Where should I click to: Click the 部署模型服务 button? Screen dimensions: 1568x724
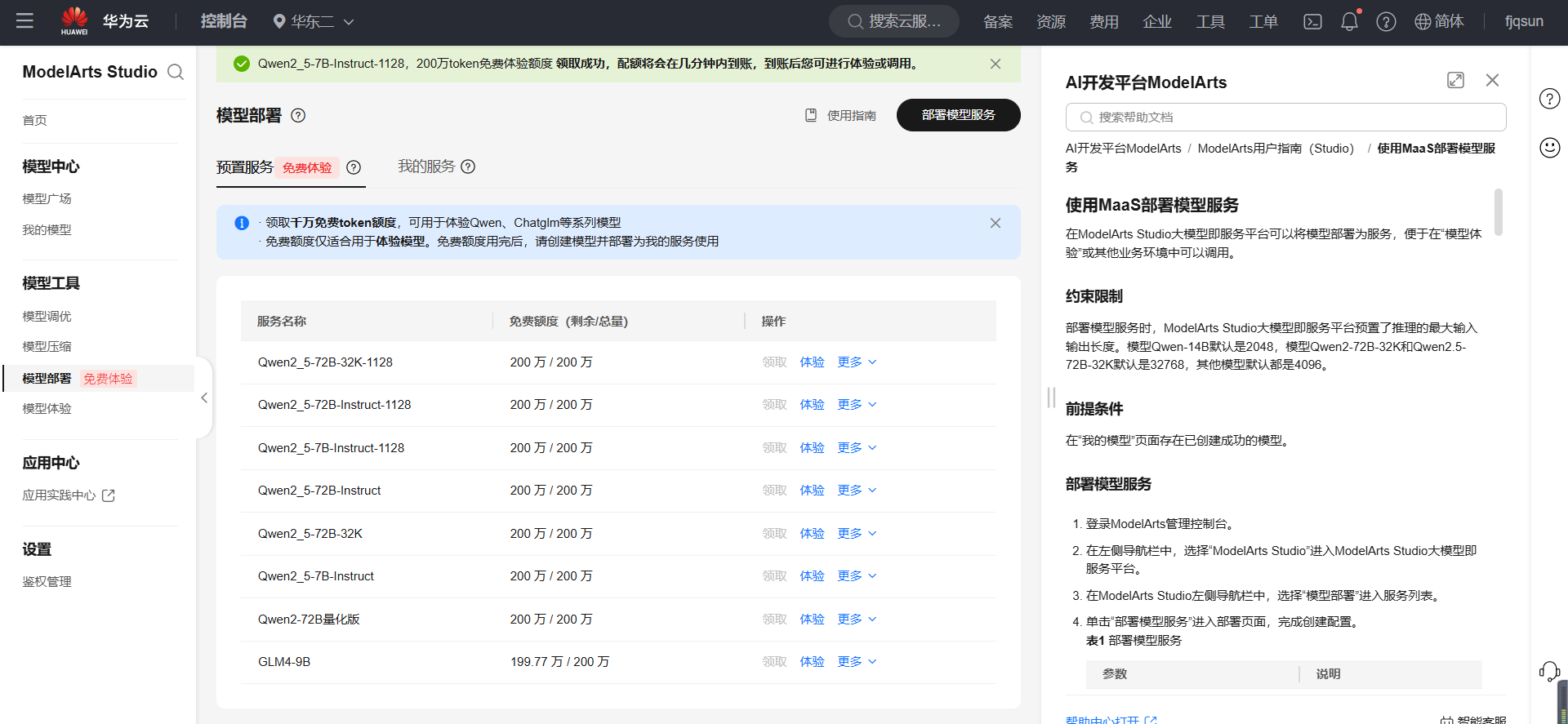coord(959,115)
